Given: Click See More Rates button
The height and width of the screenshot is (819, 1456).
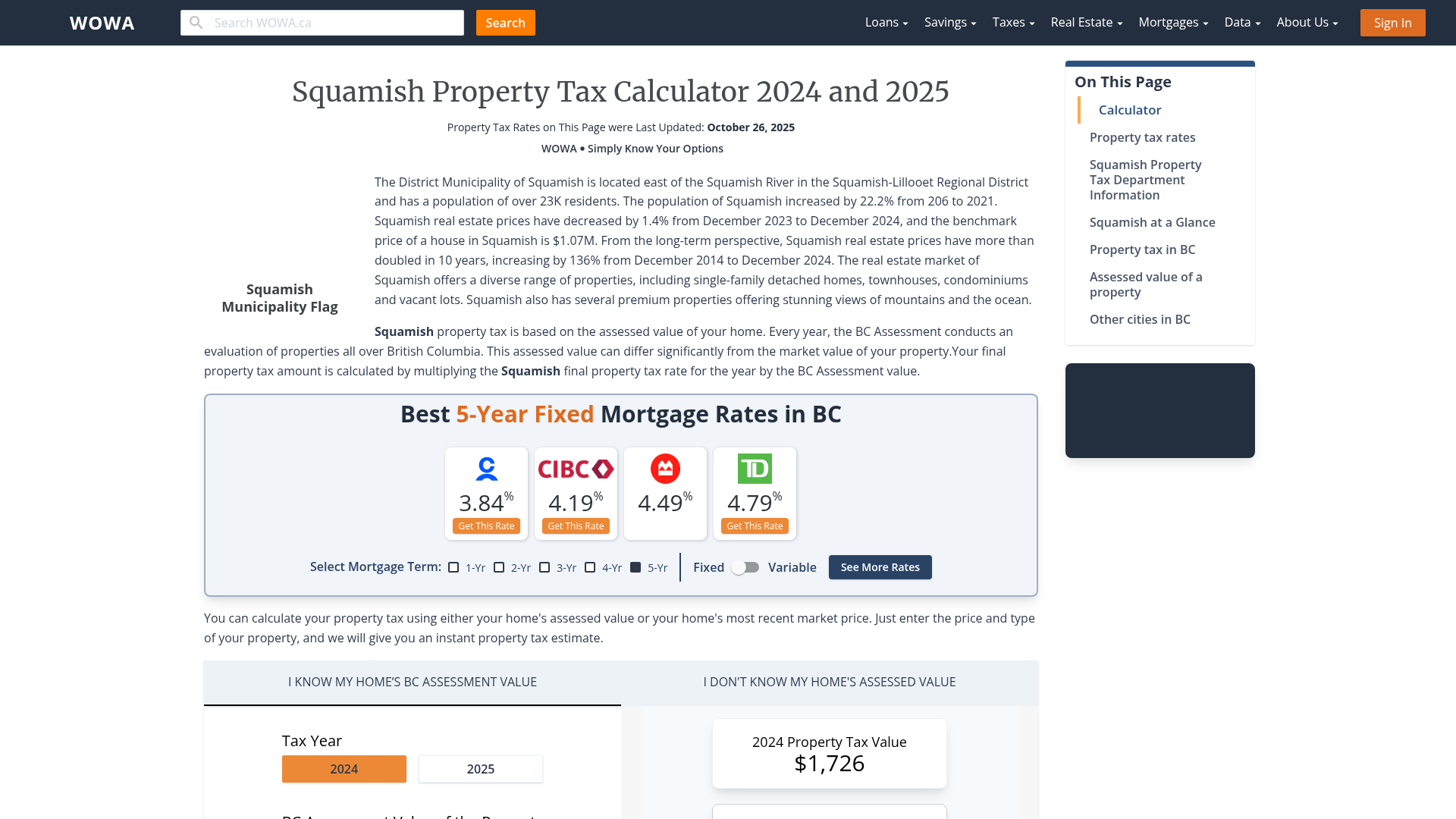Looking at the screenshot, I should pos(880,566).
